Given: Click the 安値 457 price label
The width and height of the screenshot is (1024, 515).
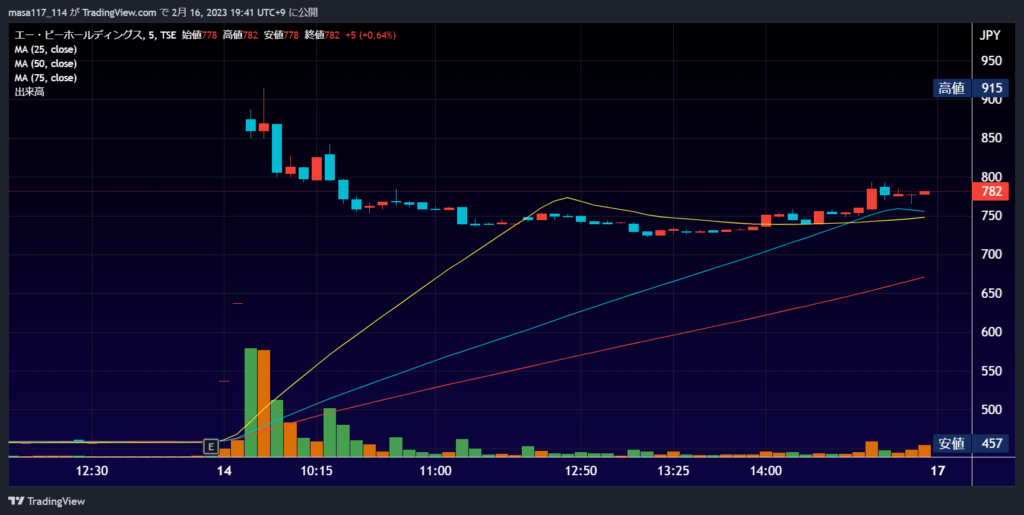Looking at the screenshot, I should 971,444.
